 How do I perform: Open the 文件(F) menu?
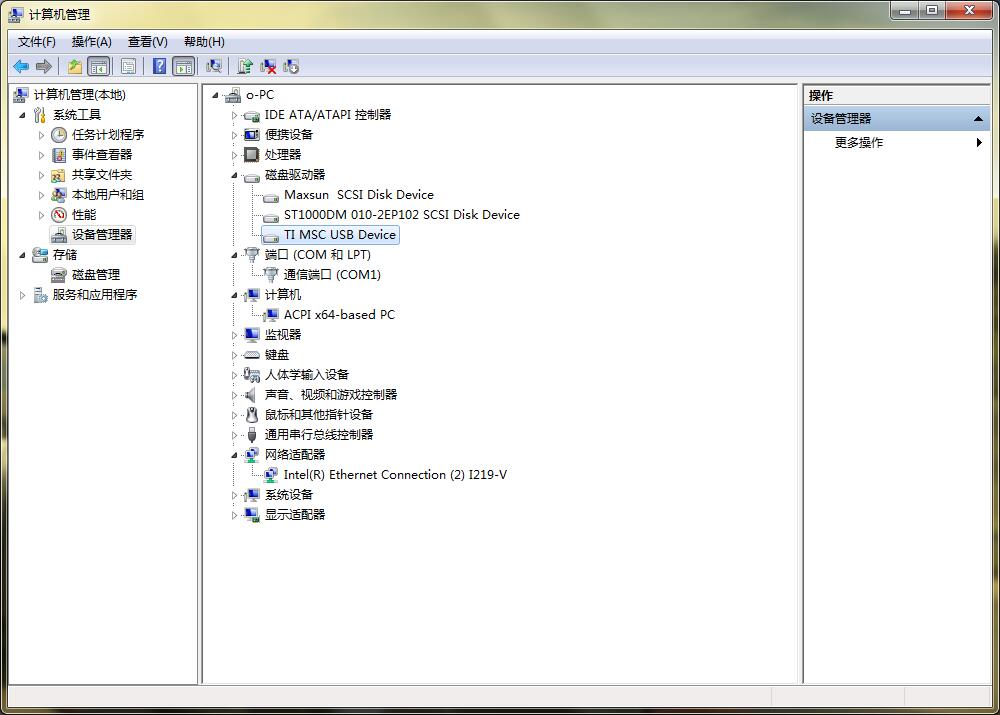coord(36,42)
